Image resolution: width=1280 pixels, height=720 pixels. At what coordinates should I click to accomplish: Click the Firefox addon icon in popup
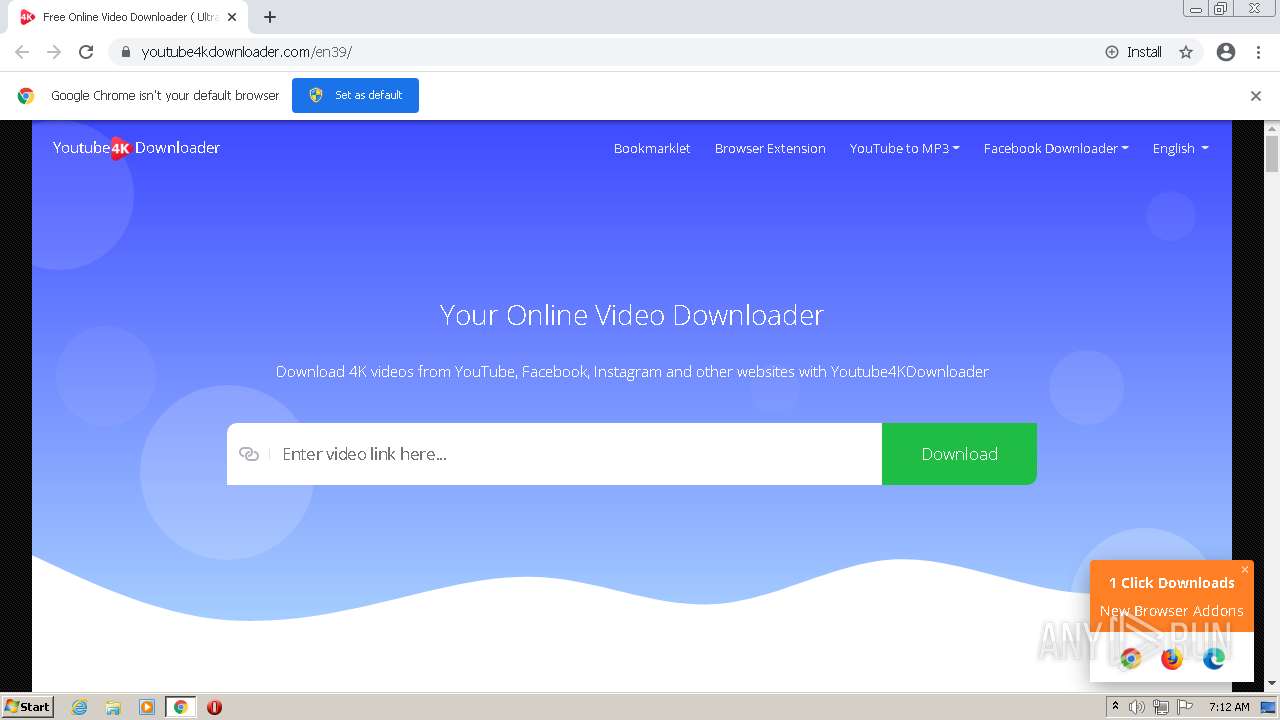1172,658
